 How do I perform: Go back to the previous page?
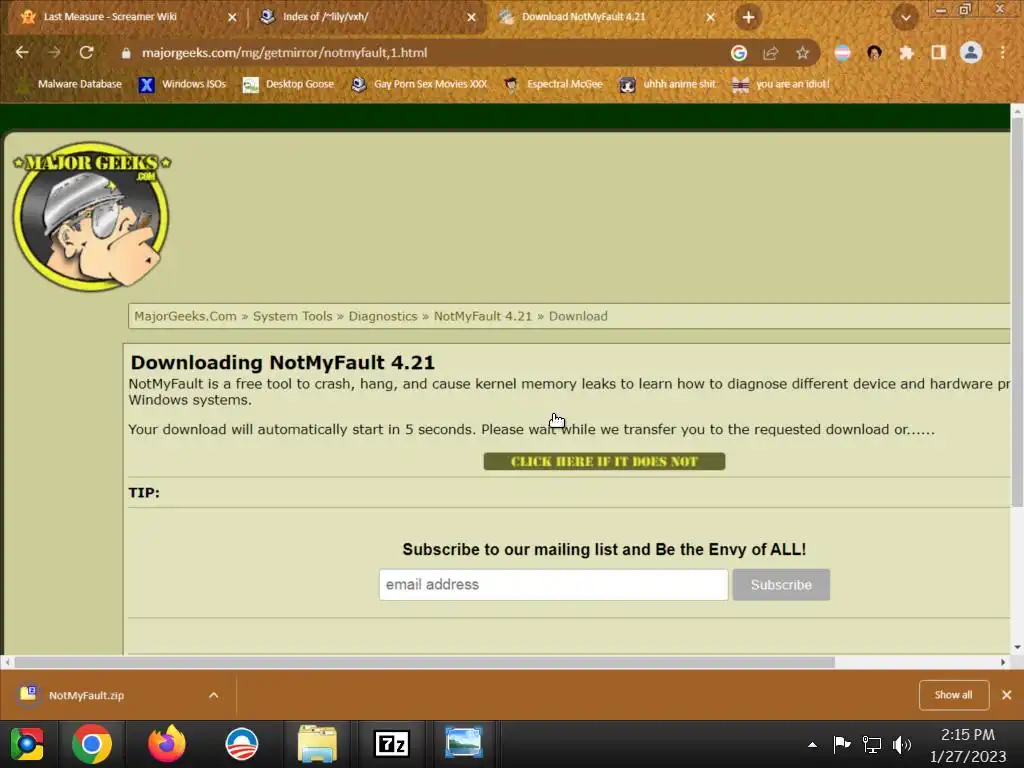pos(22,53)
